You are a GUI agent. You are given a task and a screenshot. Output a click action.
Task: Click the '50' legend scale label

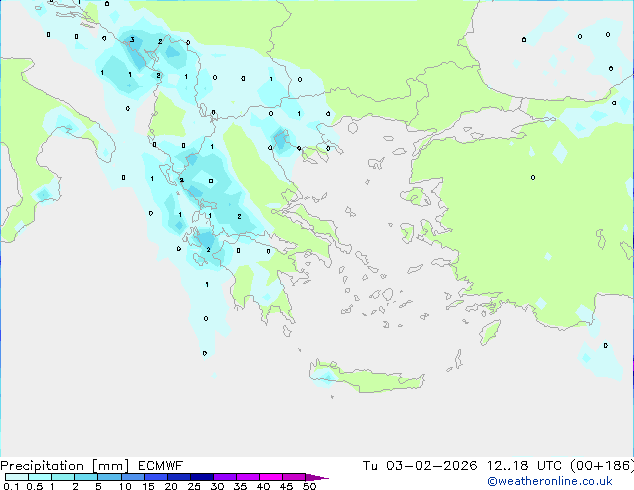pos(309,486)
